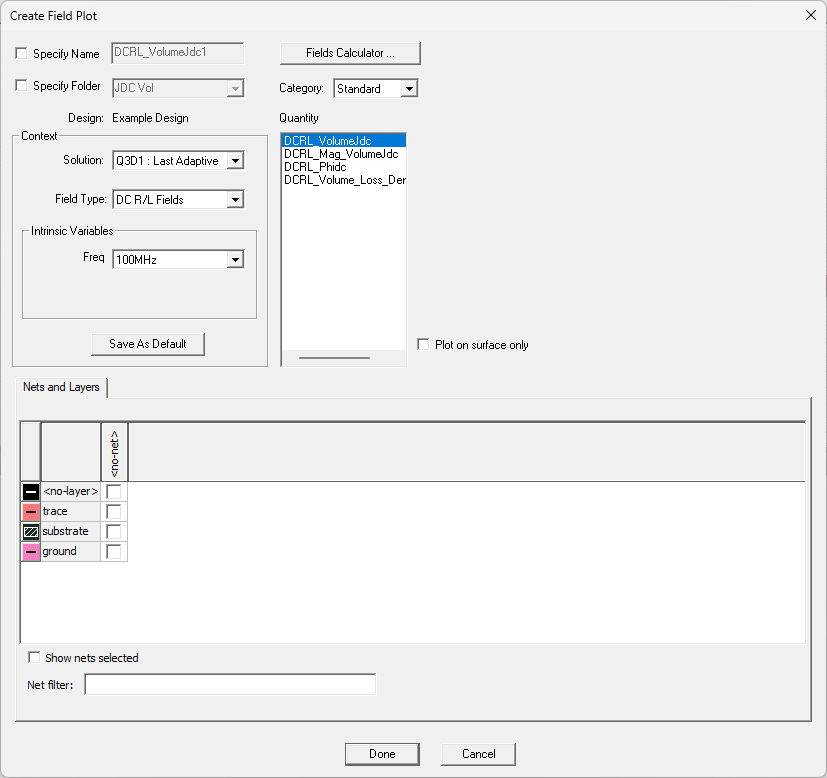Select the black <no-layer> color swatch
Image resolution: width=827 pixels, height=778 pixels.
tap(30, 491)
